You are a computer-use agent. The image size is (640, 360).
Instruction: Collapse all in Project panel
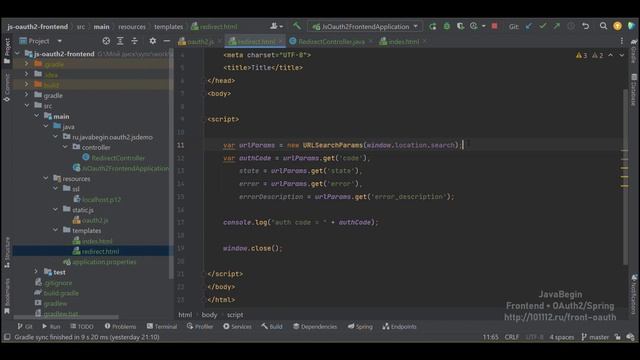click(134, 41)
